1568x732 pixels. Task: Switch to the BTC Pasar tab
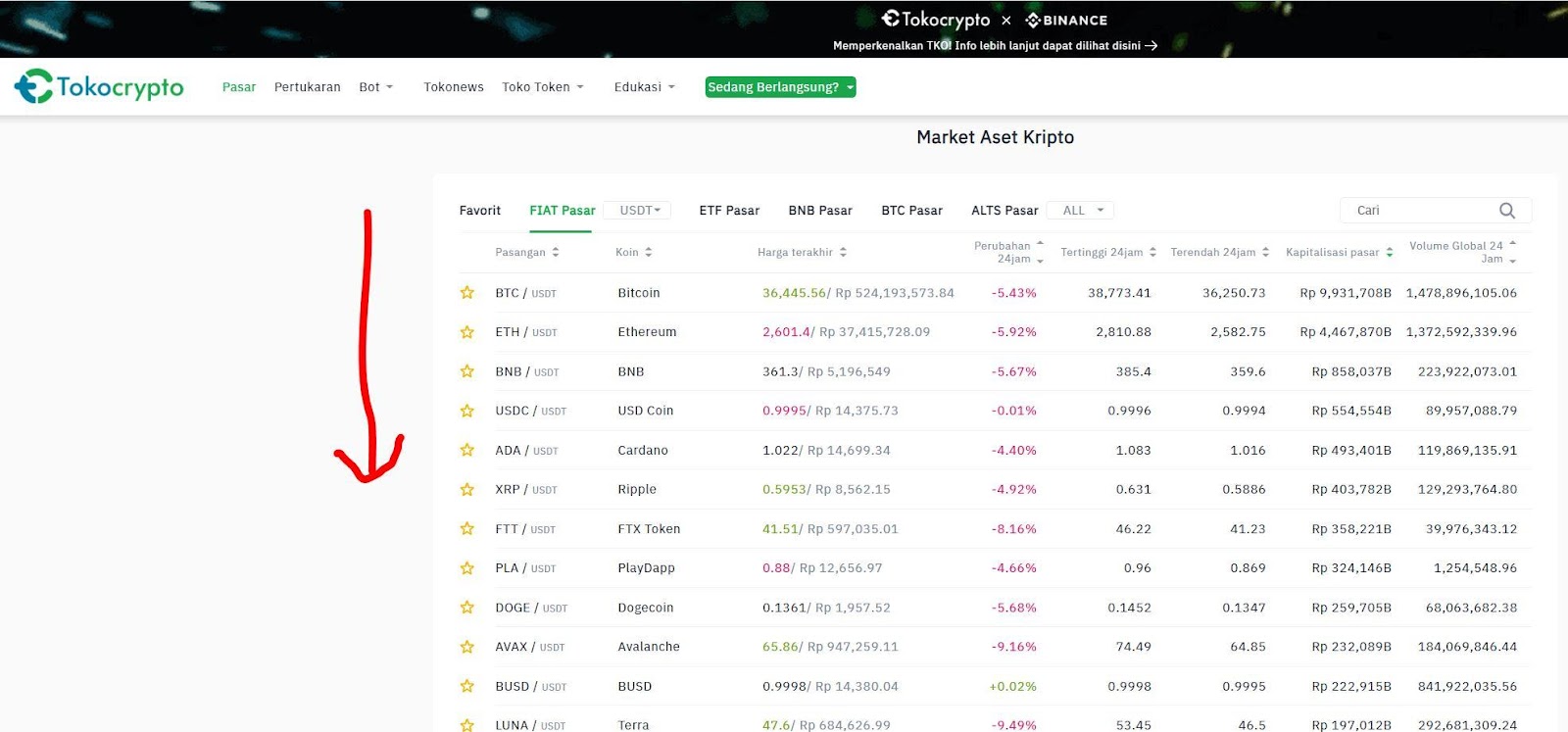click(x=911, y=211)
